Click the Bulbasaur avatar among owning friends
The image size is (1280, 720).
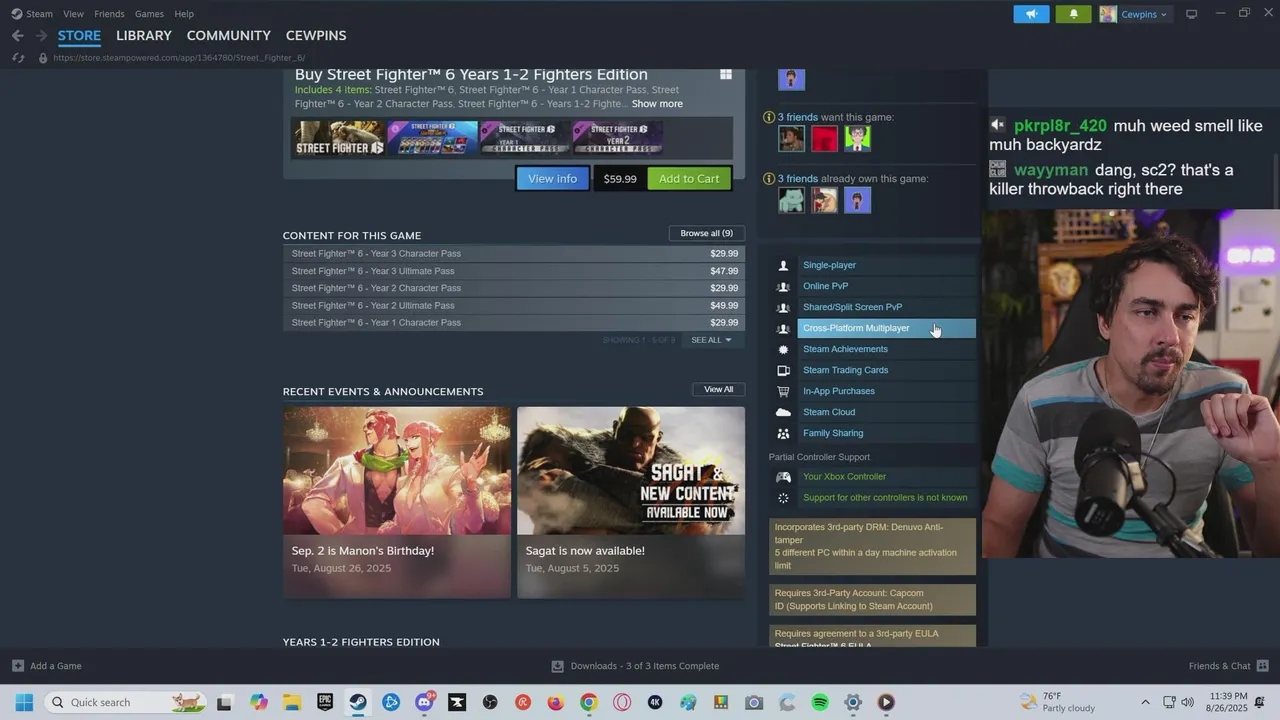[x=791, y=200]
